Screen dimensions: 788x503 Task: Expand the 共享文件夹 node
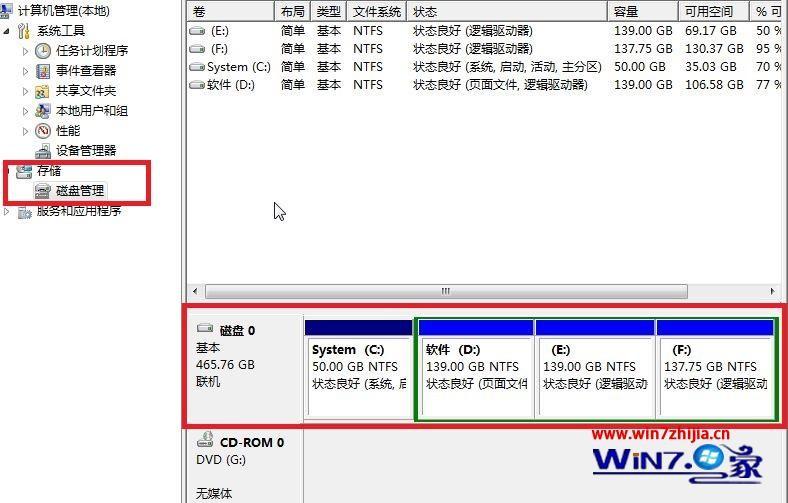point(25,91)
